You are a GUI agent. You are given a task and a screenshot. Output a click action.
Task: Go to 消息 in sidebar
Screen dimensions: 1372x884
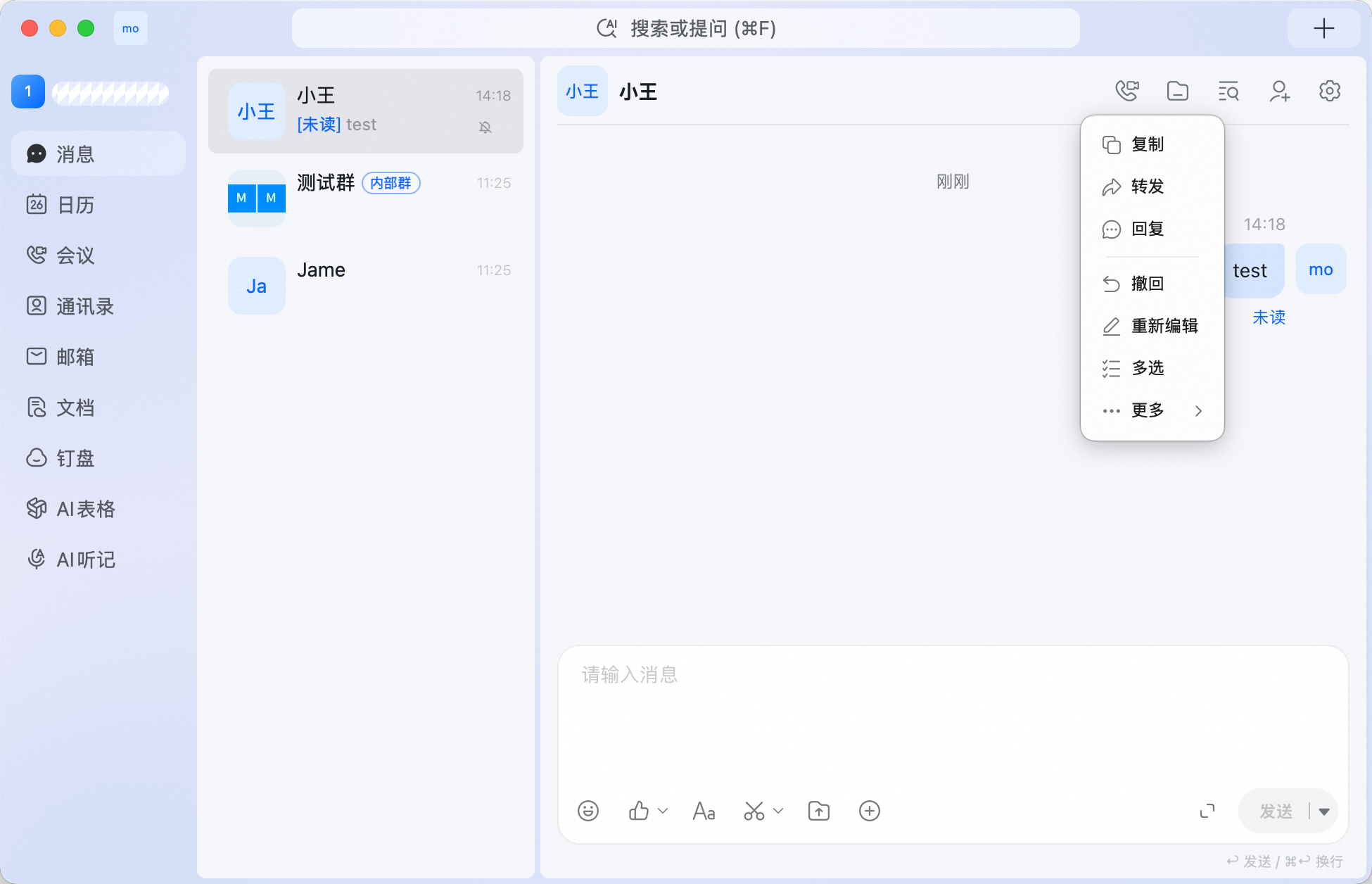tap(99, 153)
